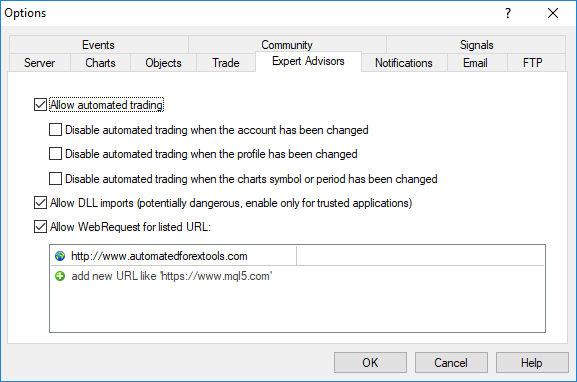The height and width of the screenshot is (382, 577).
Task: Click the Cancel button
Action: 451,362
